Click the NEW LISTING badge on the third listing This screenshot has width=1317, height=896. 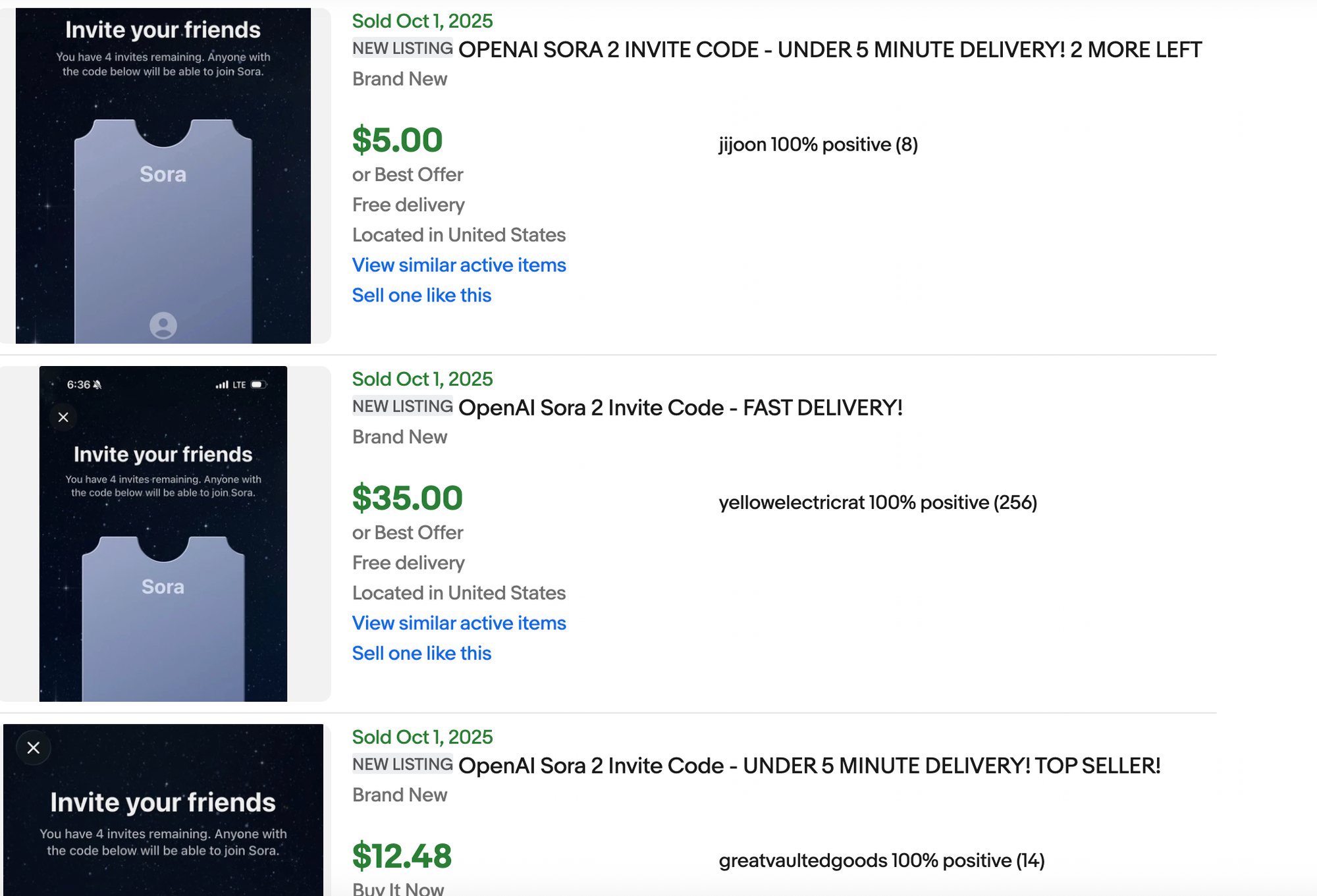[x=402, y=764]
